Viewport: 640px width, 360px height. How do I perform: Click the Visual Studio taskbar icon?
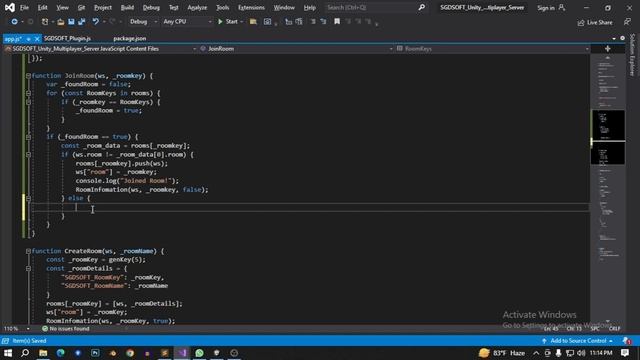[x=182, y=353]
